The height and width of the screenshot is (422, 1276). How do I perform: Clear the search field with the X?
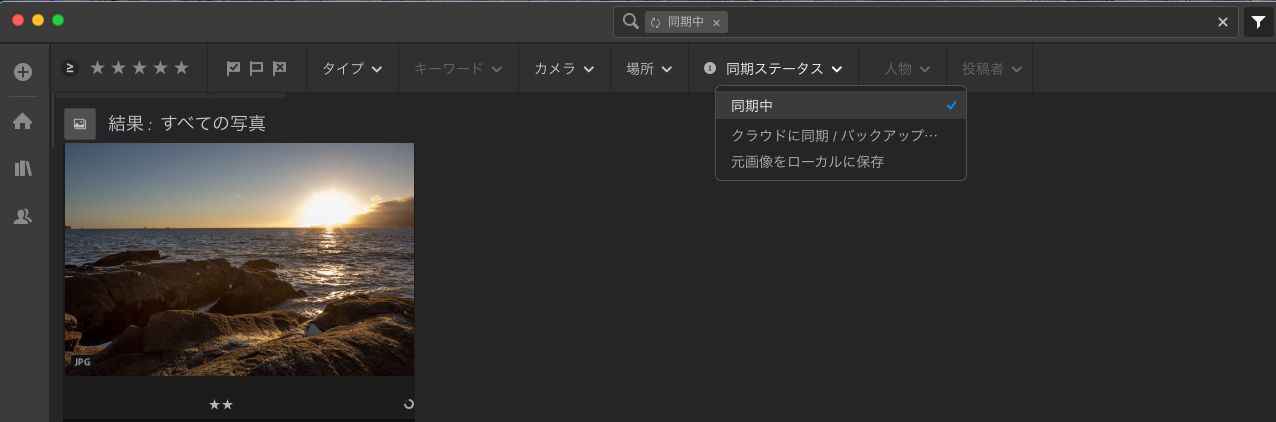point(1222,22)
